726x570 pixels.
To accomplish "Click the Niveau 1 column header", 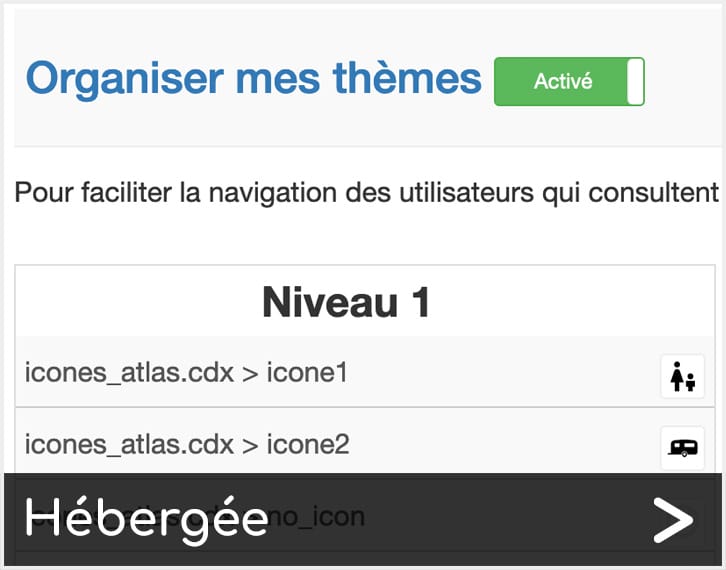I will point(346,302).
